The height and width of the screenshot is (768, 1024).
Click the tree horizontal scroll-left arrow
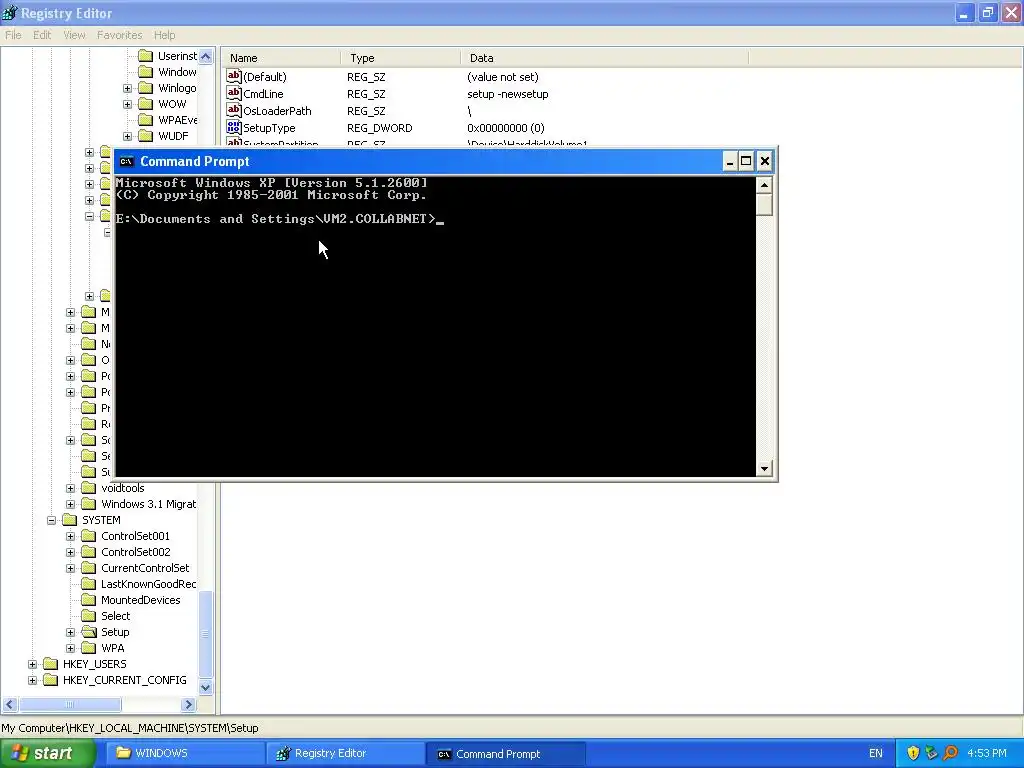click(x=10, y=705)
